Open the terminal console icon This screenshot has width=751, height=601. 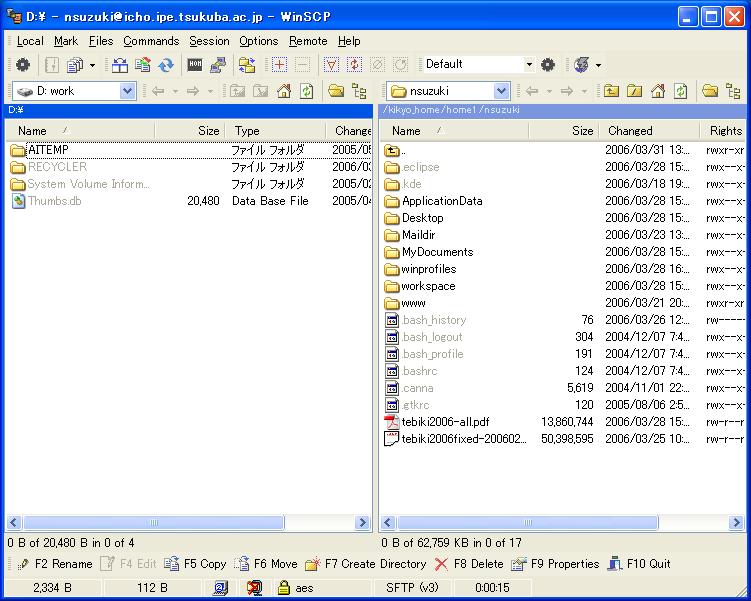click(x=195, y=64)
